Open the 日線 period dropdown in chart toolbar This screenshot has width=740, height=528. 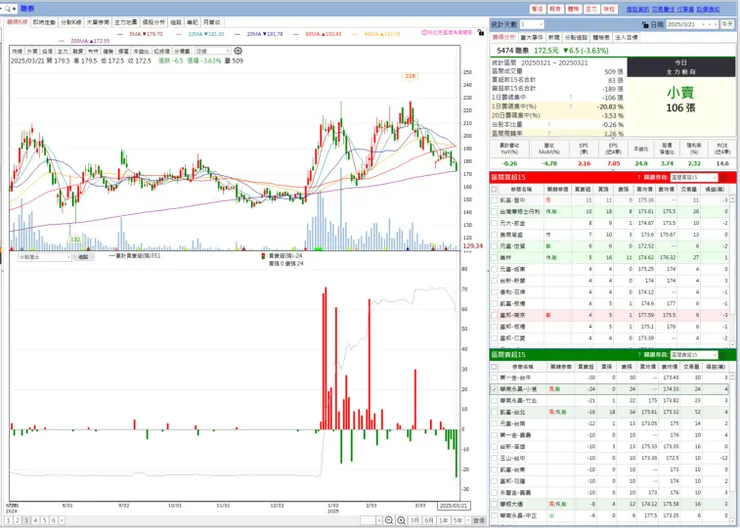click(213, 51)
